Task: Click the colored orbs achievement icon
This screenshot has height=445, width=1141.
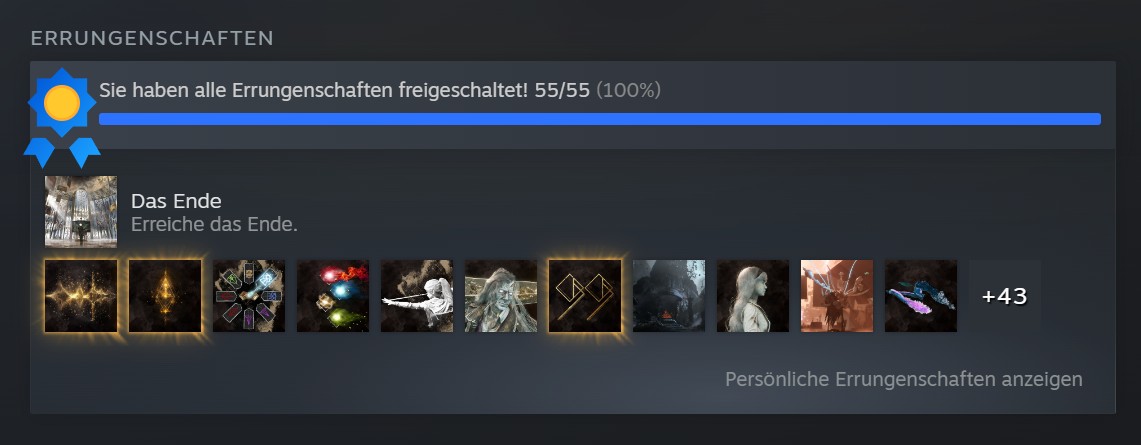Action: (333, 296)
